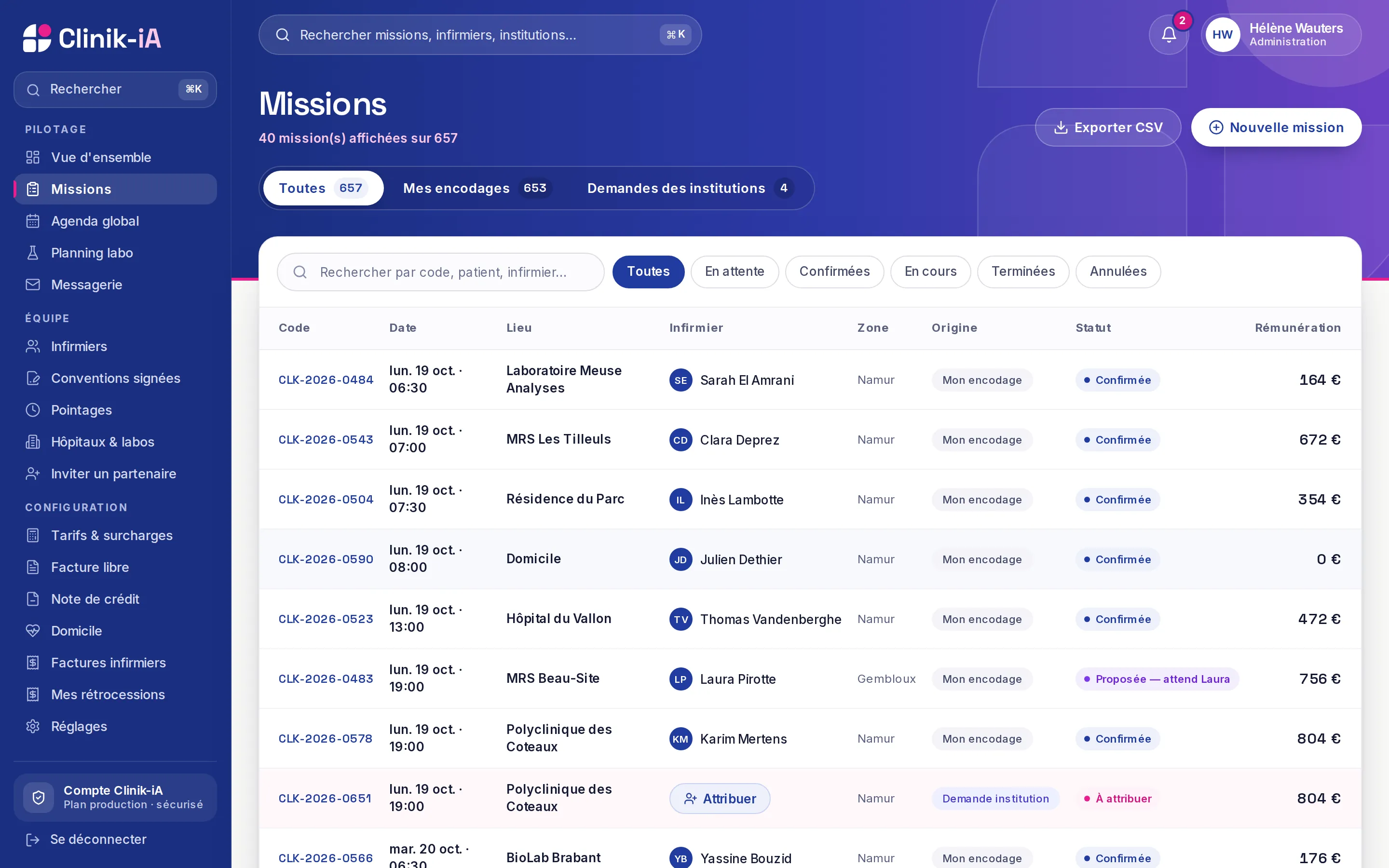The height and width of the screenshot is (868, 1389).
Task: Open Infirmiers team page
Action: (x=115, y=346)
